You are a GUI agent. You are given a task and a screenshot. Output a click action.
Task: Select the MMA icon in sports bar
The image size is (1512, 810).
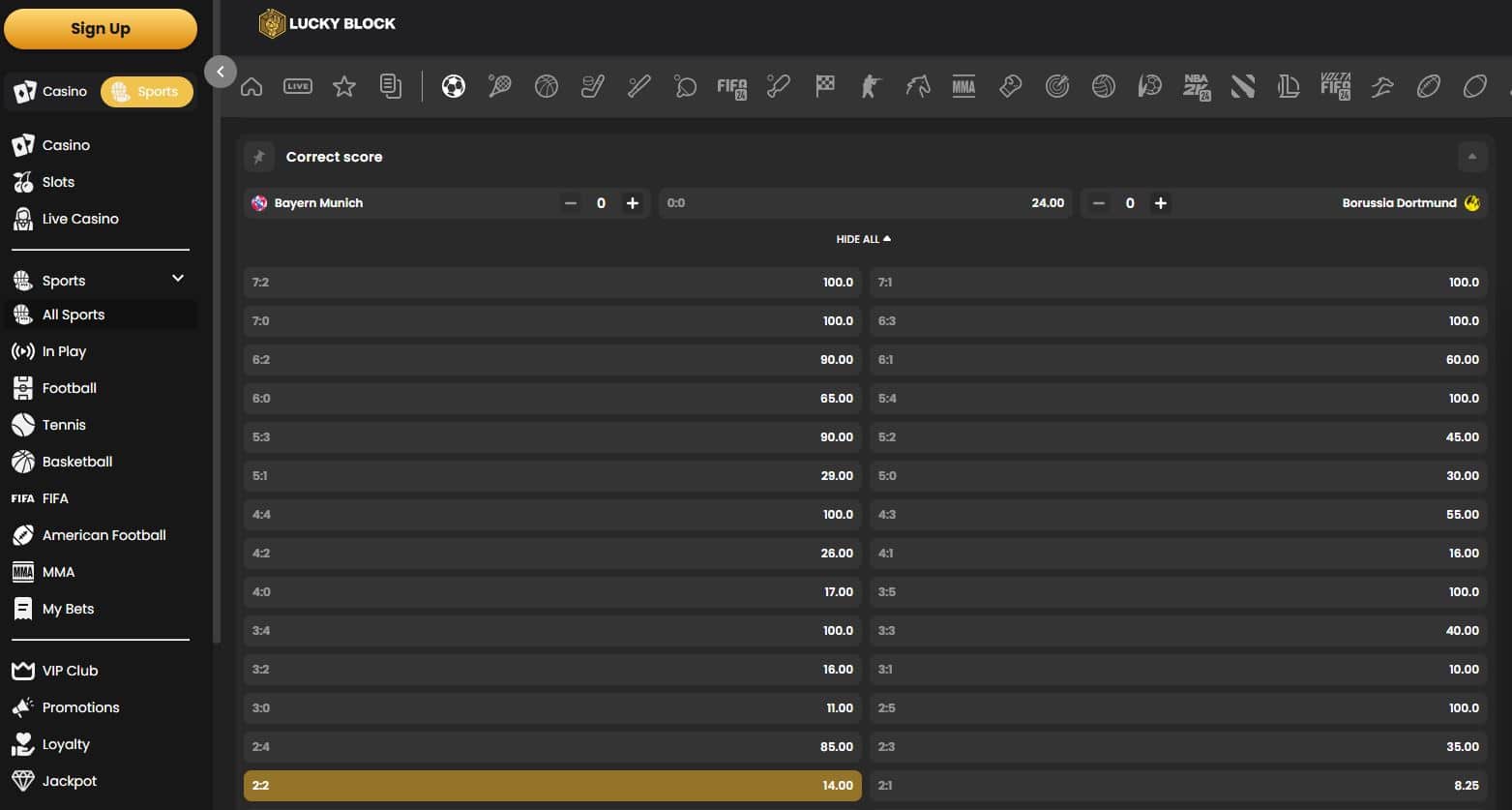[x=964, y=87]
